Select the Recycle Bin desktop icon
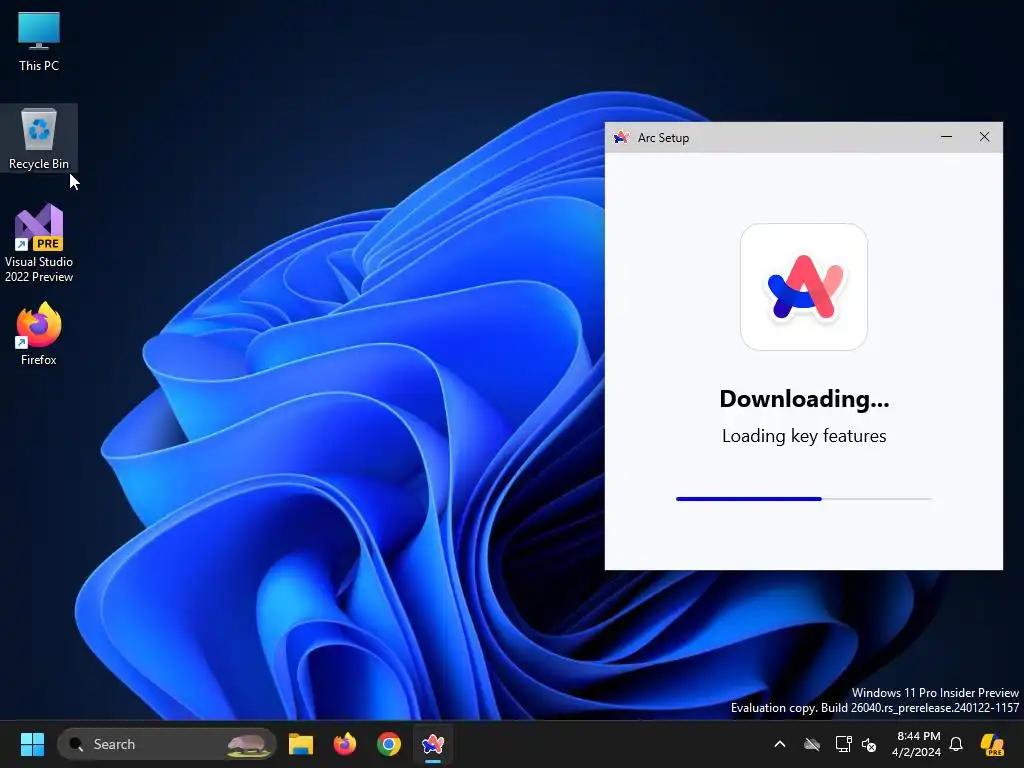Screen dimensions: 1024x768 tap(39, 138)
